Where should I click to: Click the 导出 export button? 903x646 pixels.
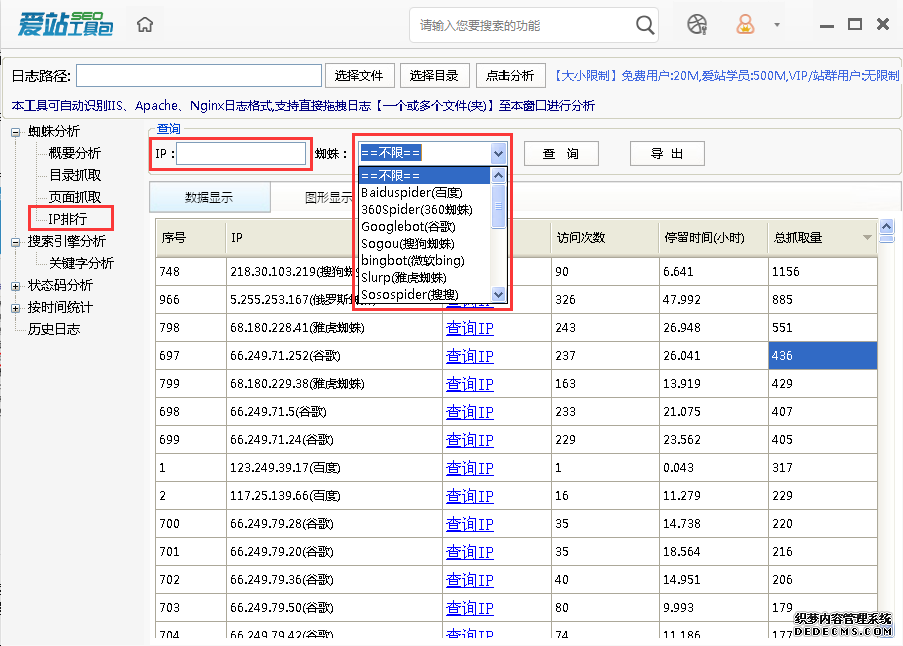click(x=667, y=153)
